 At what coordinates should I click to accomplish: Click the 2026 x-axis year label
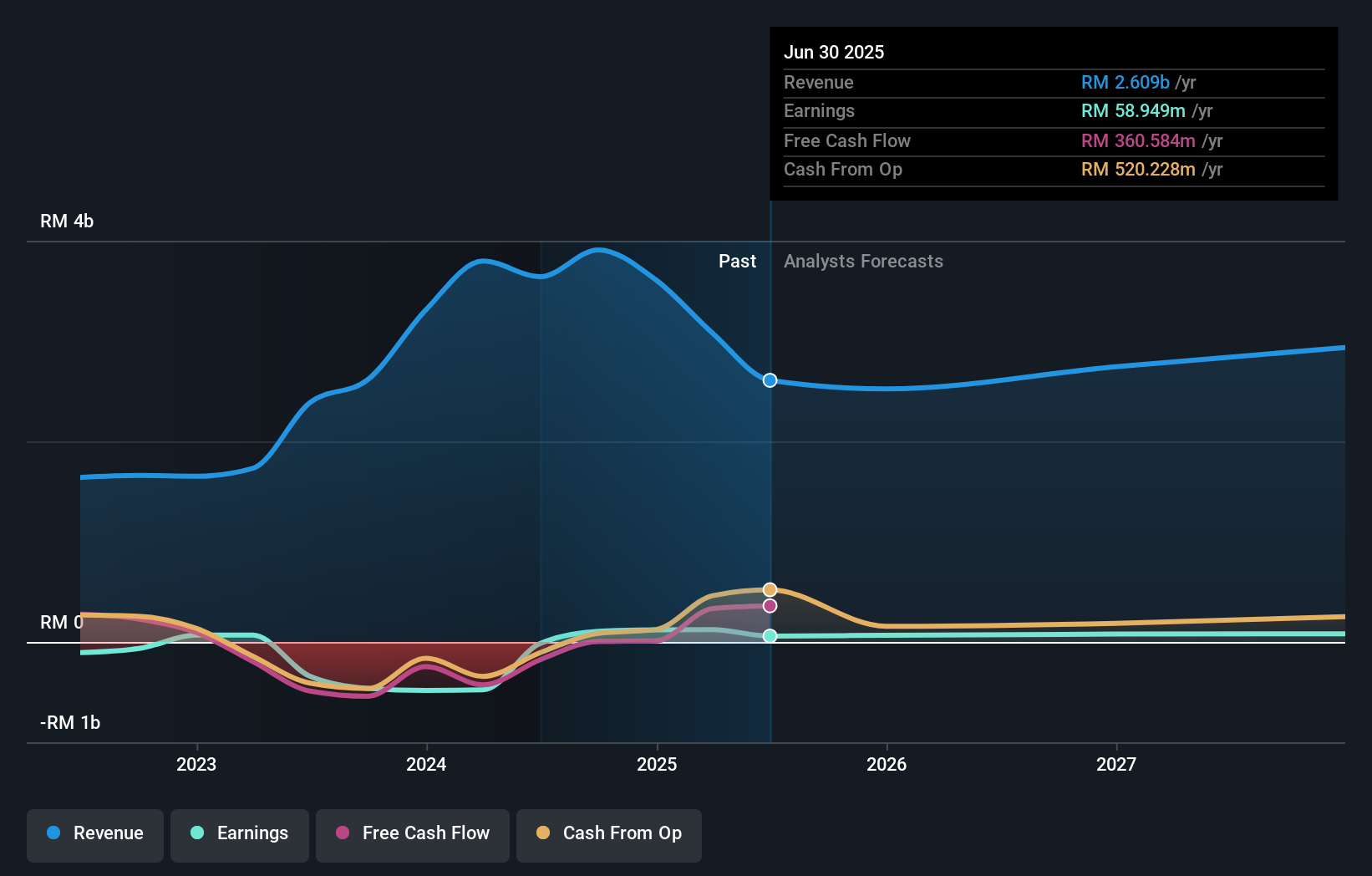click(x=887, y=765)
